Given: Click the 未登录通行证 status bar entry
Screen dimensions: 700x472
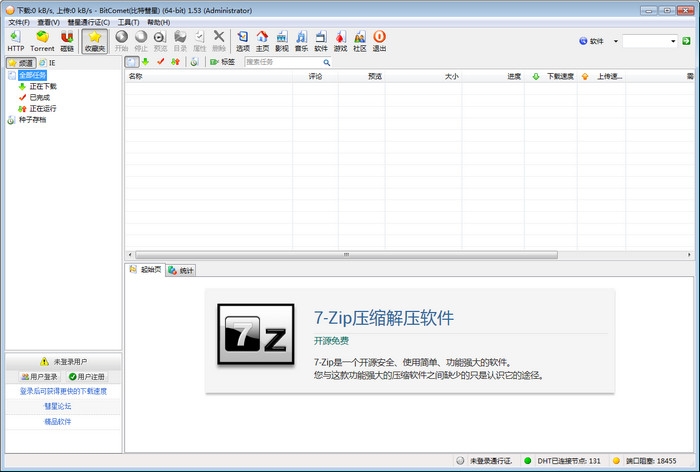Looking at the screenshot, I should 484,461.
